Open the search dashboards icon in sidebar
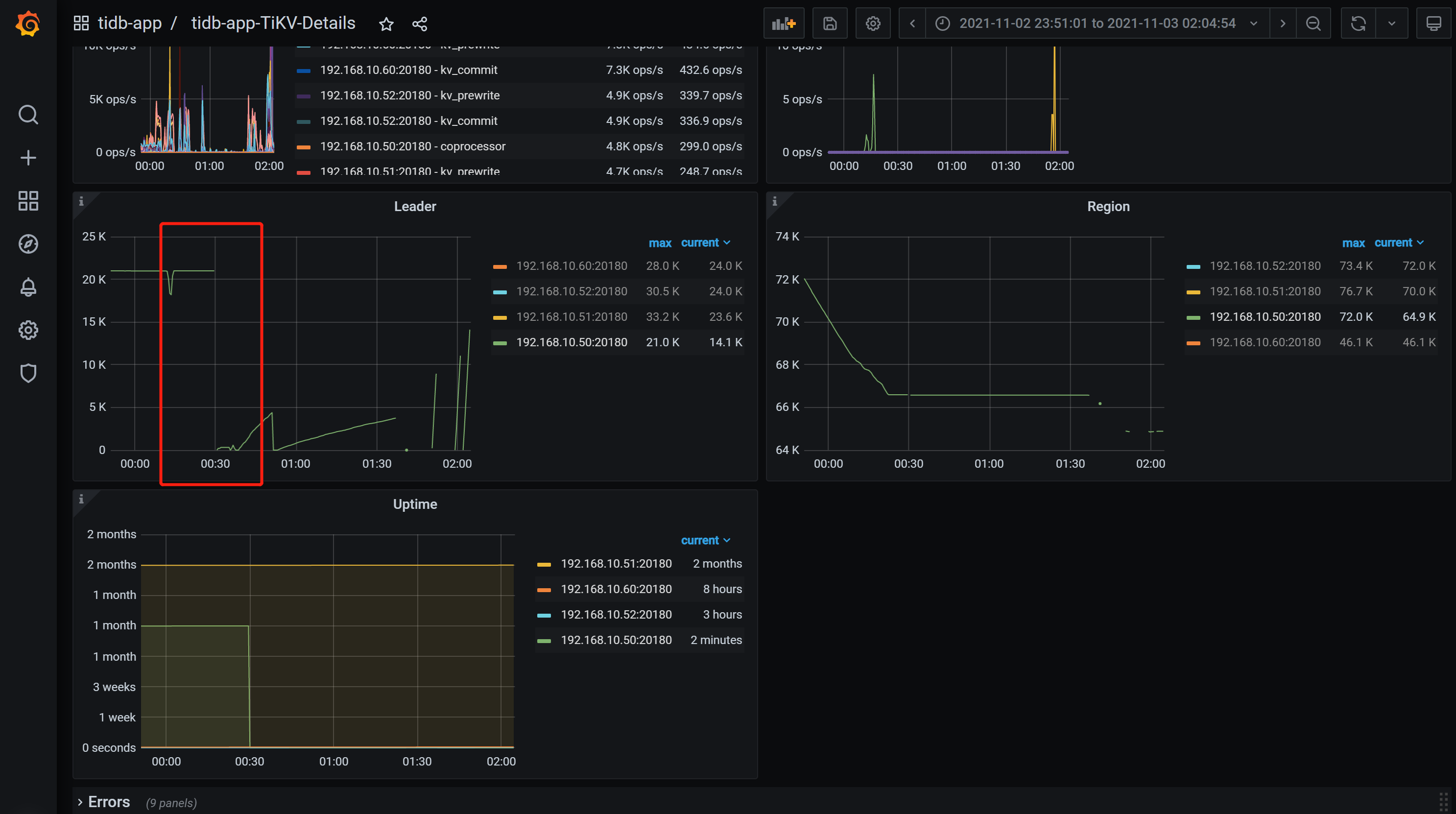The width and height of the screenshot is (1456, 814). (x=28, y=115)
